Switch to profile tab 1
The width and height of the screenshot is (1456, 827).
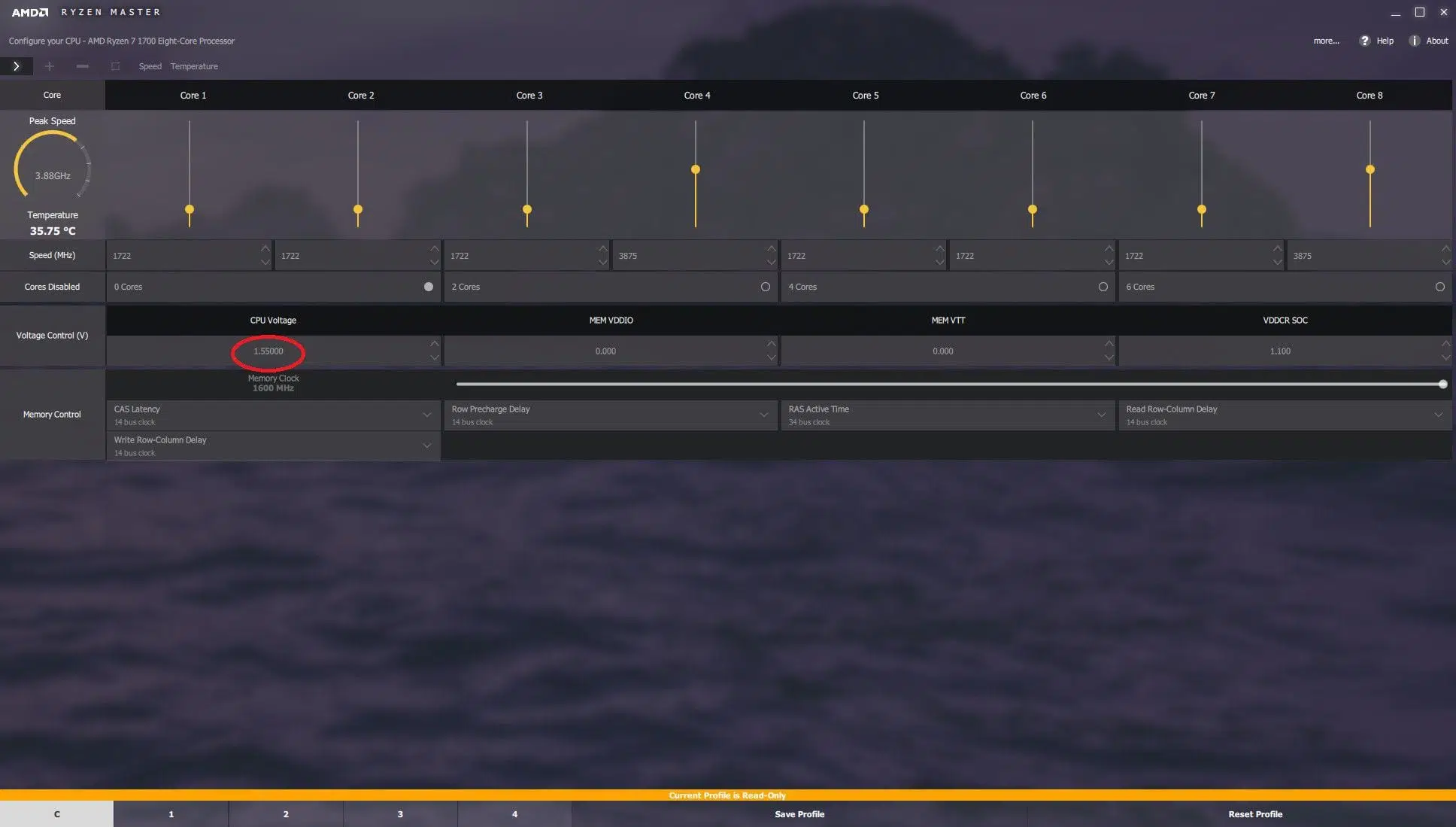click(171, 814)
